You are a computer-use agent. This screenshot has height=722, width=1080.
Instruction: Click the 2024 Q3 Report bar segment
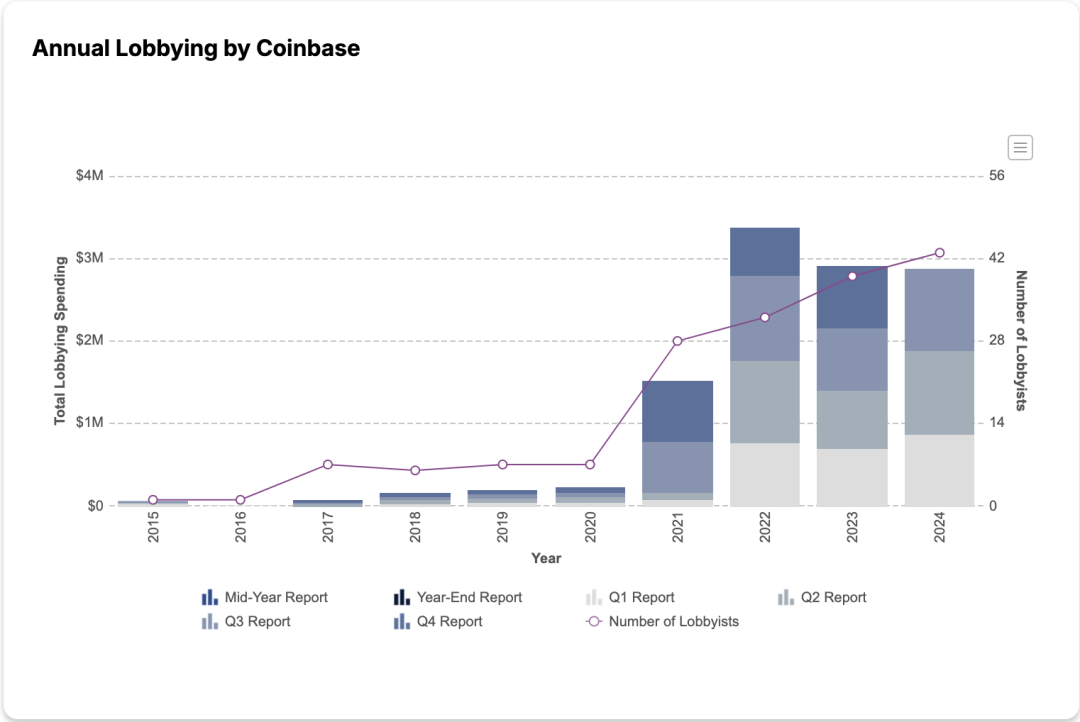(939, 310)
